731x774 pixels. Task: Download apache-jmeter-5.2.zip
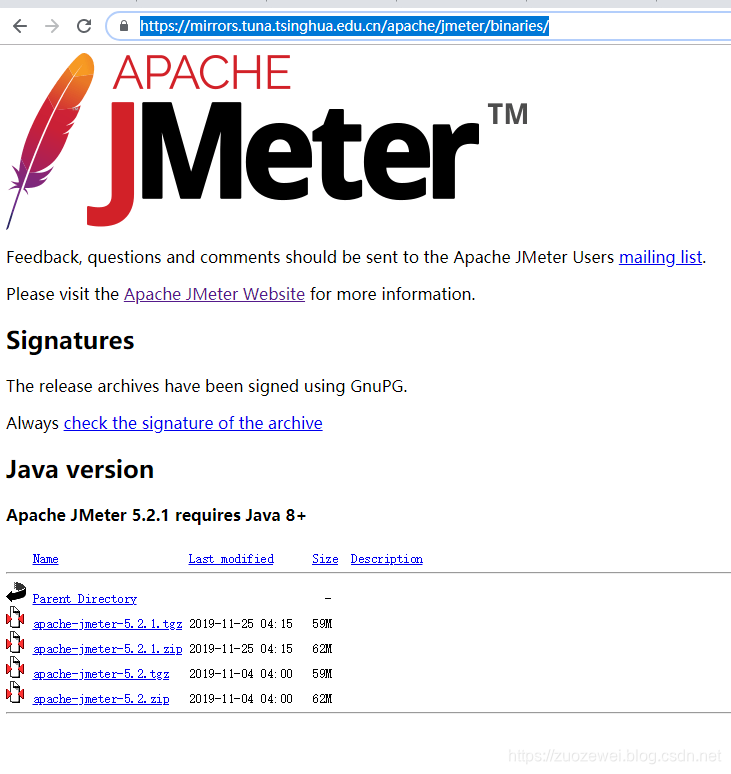click(x=101, y=699)
